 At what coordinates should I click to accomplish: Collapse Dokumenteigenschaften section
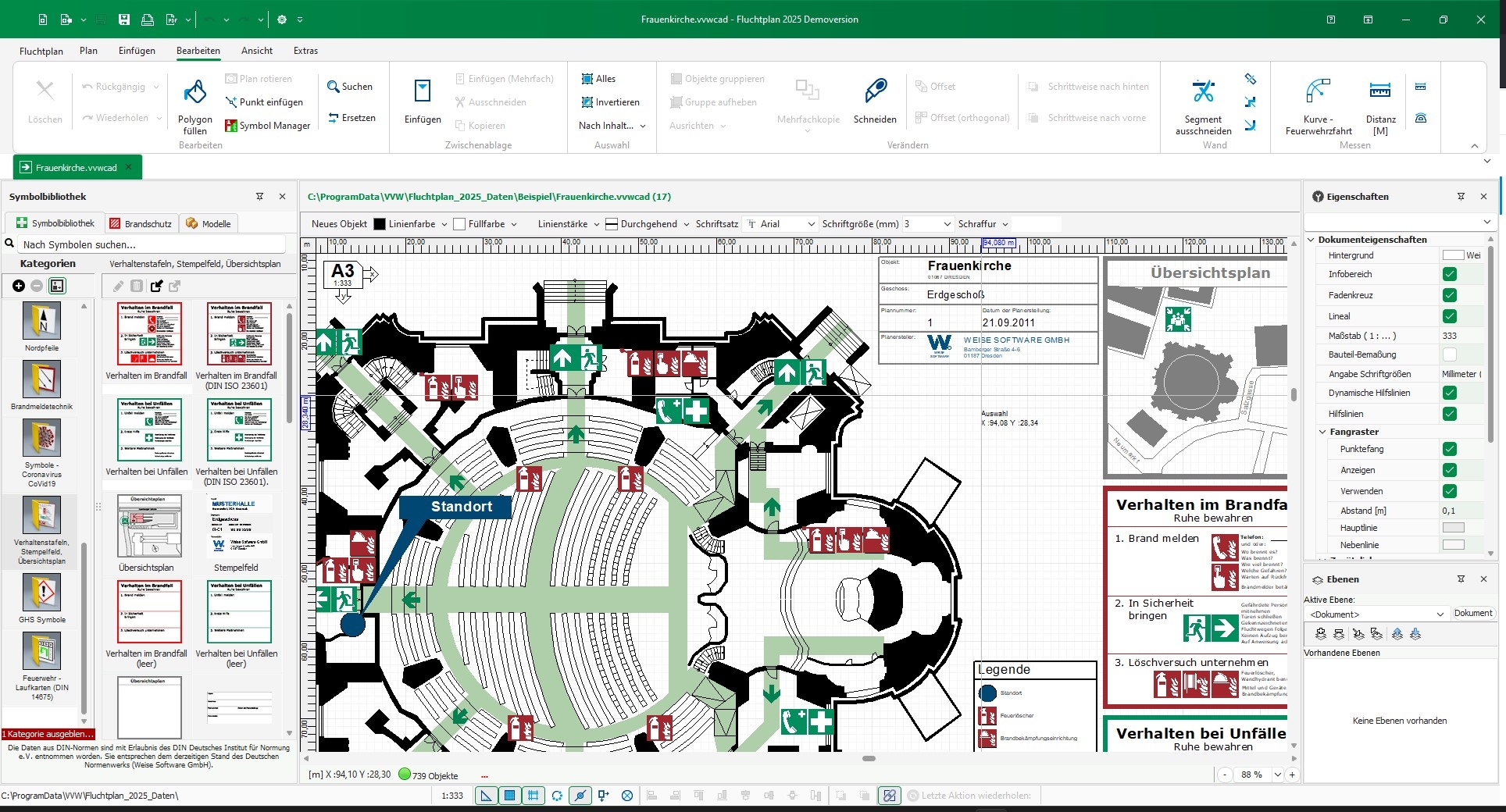[1312, 240]
